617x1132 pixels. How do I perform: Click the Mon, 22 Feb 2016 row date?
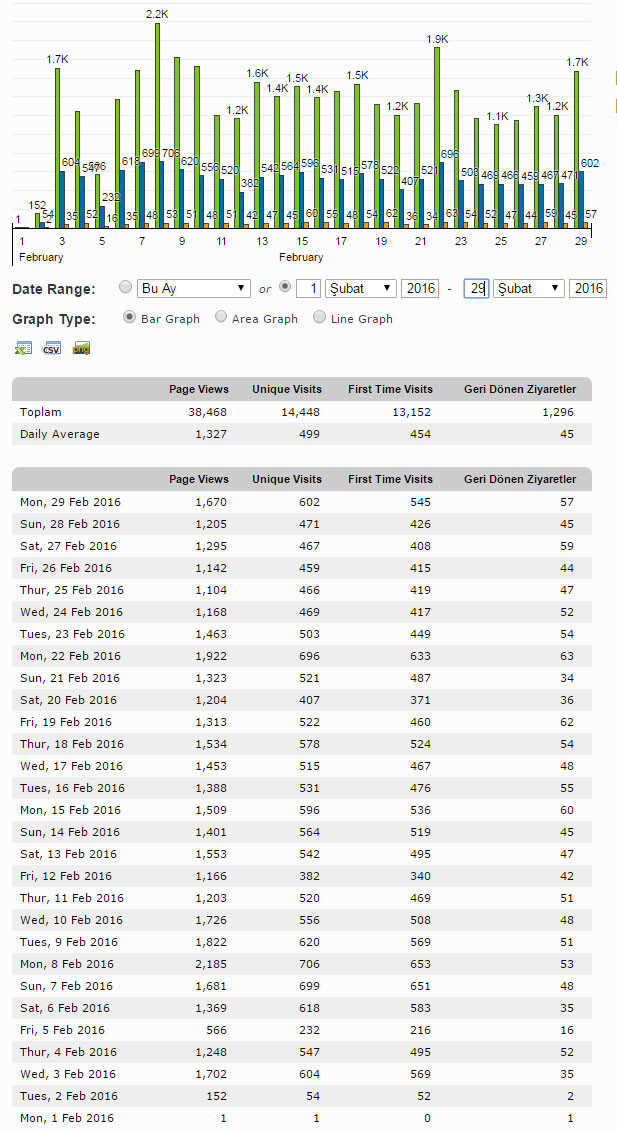tap(70, 656)
